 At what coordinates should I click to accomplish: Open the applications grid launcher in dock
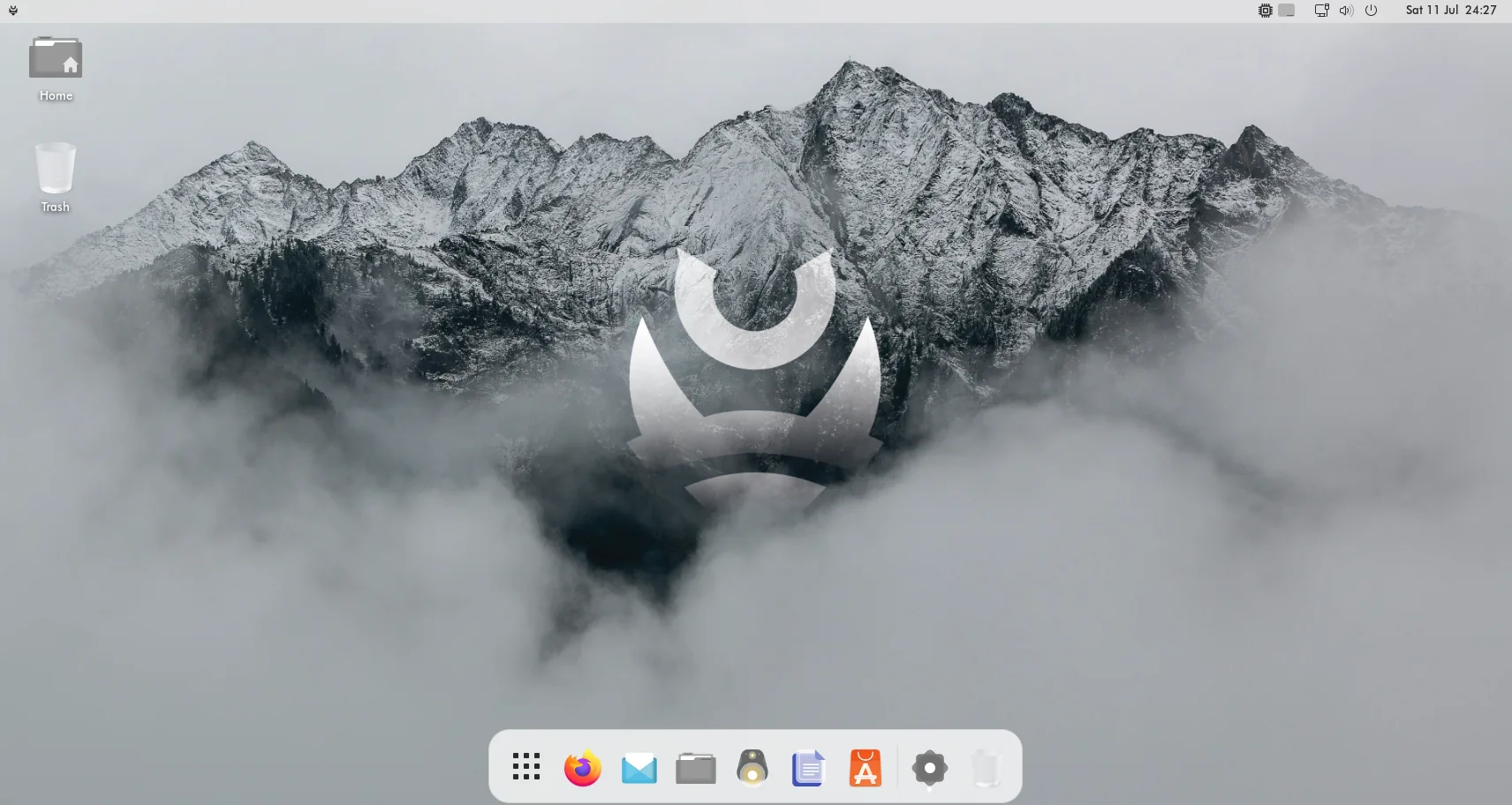[526, 766]
